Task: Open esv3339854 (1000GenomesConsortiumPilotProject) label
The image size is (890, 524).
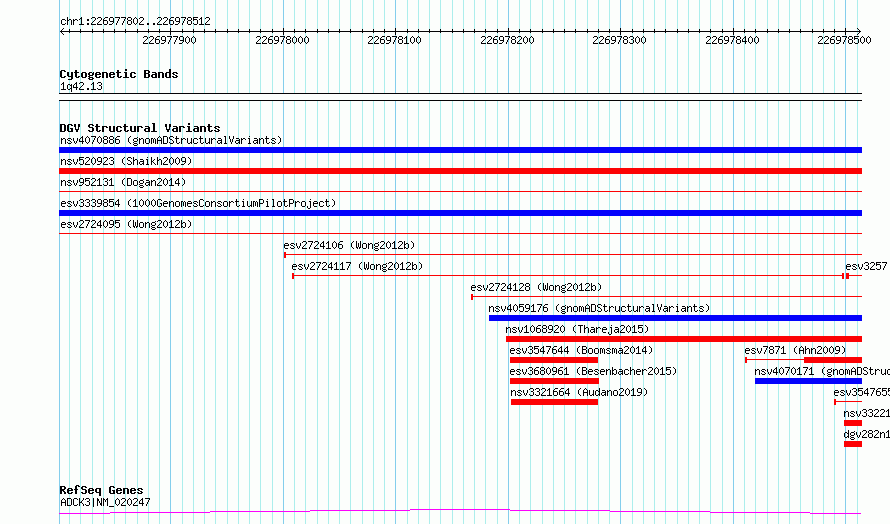Action: click(x=198, y=203)
